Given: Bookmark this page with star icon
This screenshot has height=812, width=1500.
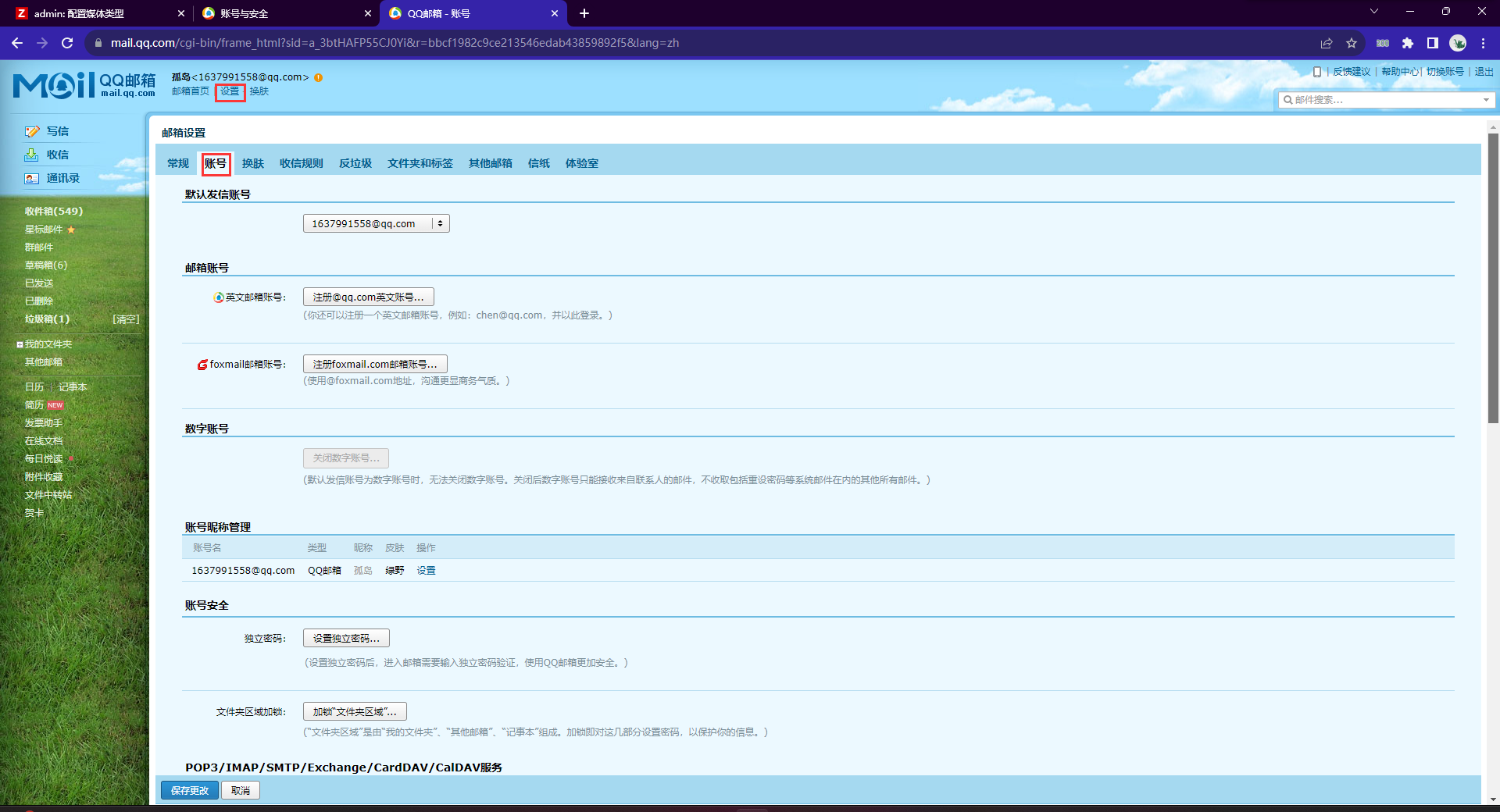Looking at the screenshot, I should [x=1352, y=43].
